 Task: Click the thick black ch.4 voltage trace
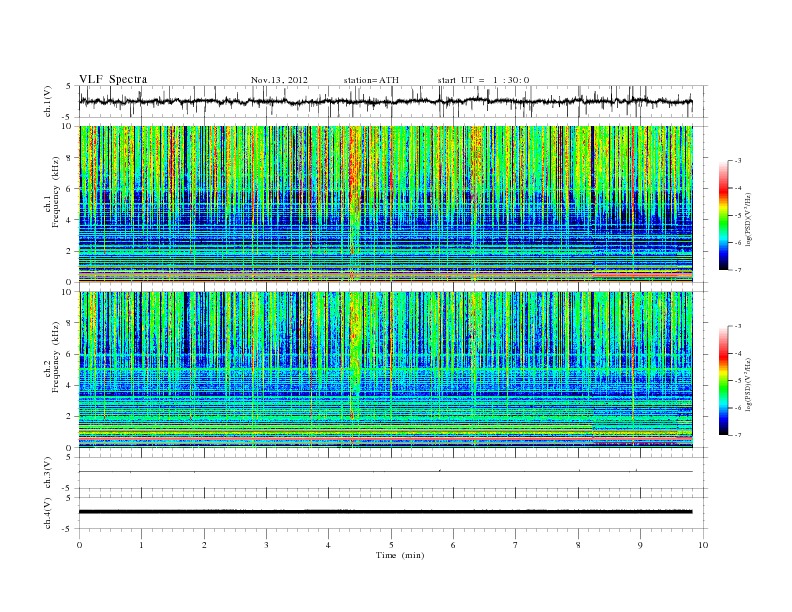pos(385,512)
